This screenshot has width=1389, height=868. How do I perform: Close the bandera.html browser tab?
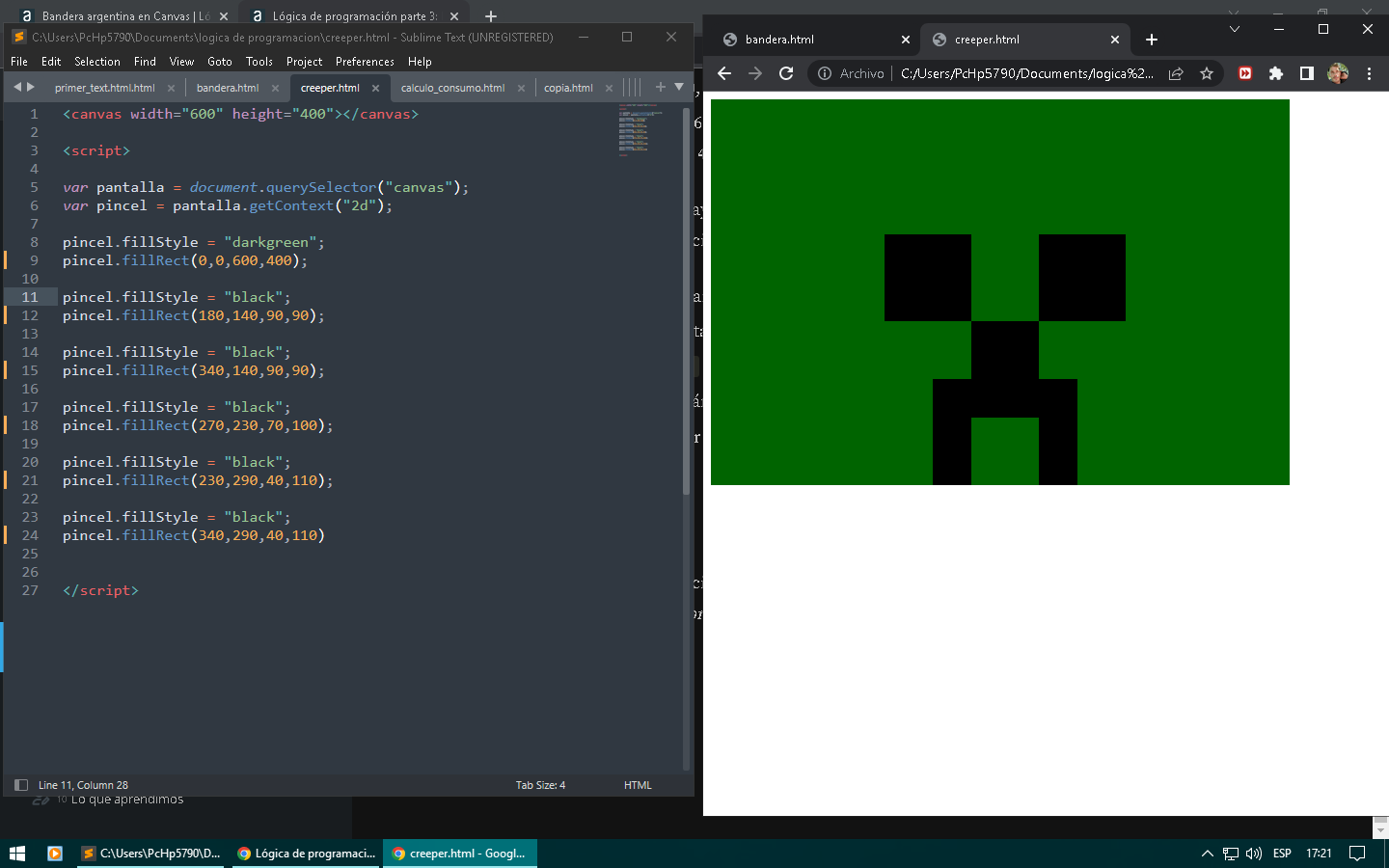[x=905, y=40]
